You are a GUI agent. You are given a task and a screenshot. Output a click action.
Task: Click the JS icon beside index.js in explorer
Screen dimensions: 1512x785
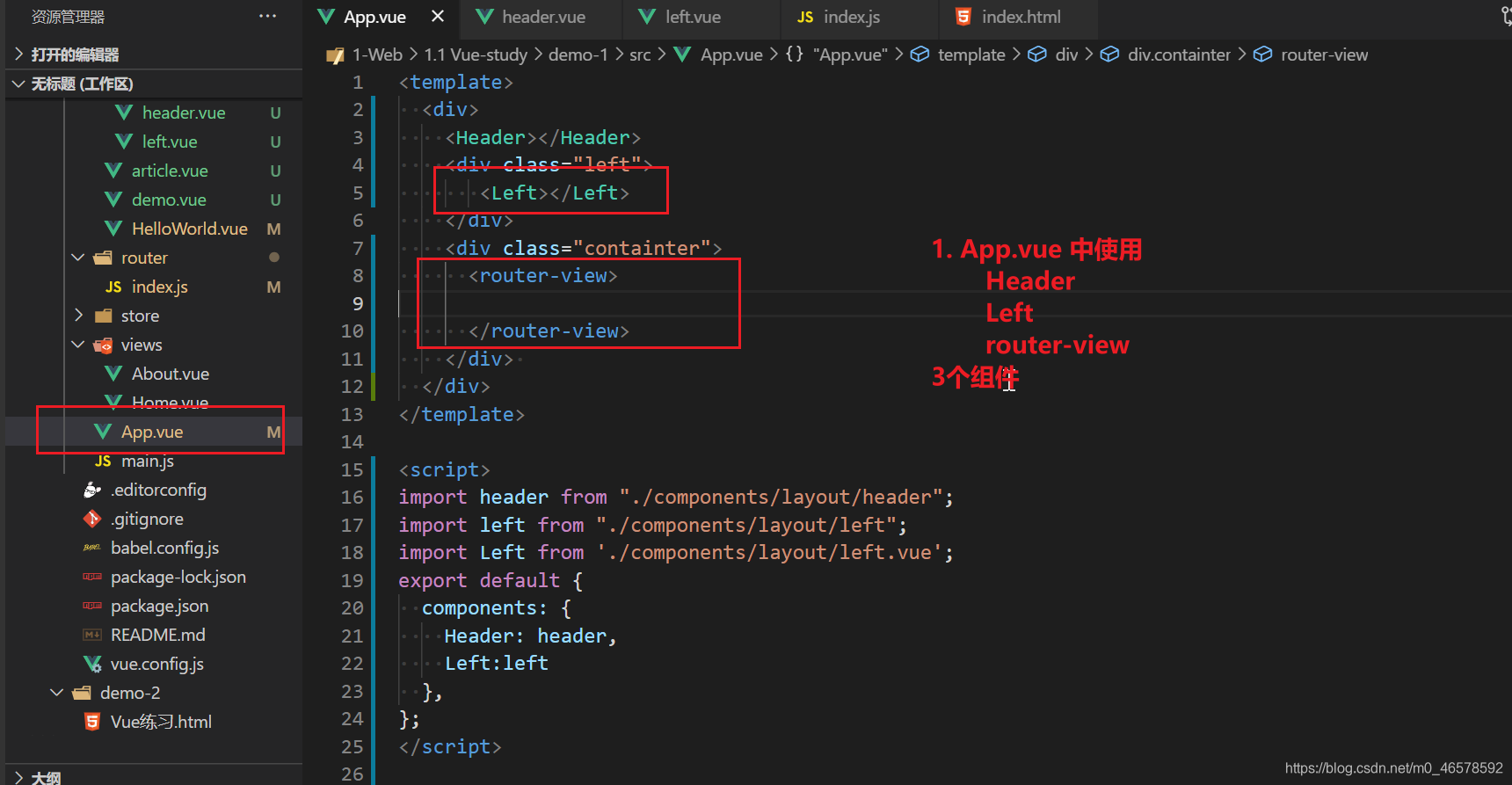click(x=113, y=287)
